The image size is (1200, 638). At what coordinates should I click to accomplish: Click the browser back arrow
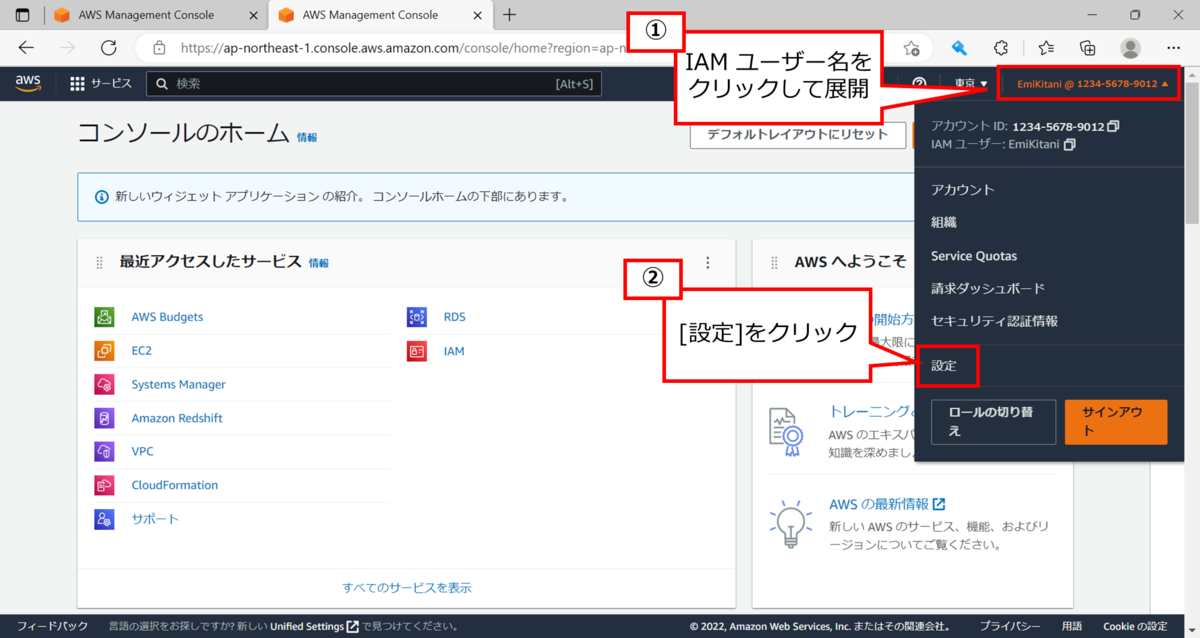(x=26, y=48)
